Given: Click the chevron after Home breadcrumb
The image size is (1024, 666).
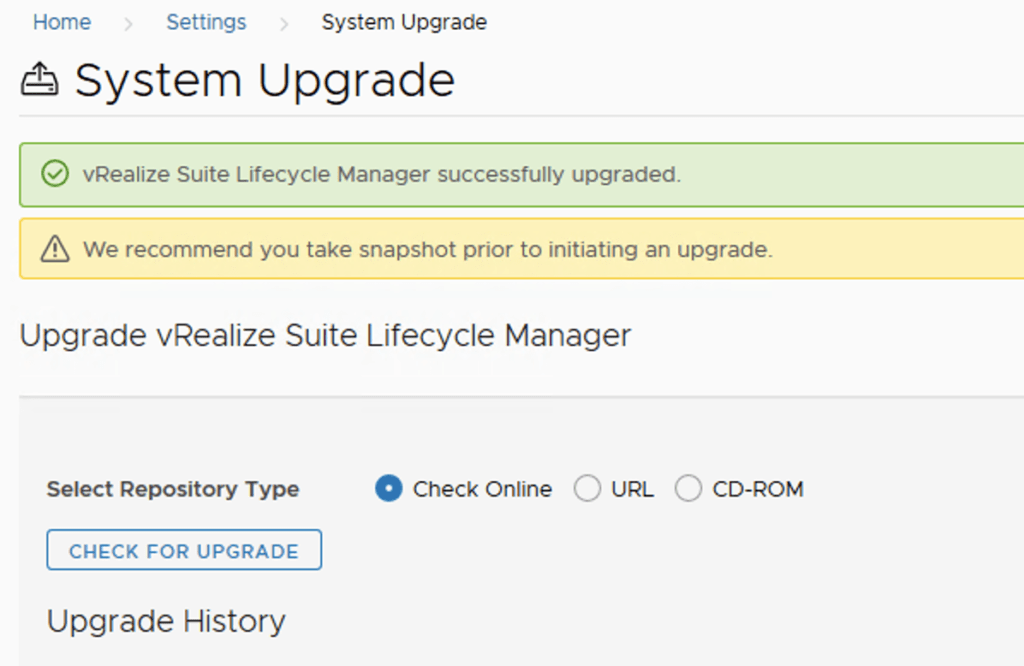Looking at the screenshot, I should [x=128, y=23].
